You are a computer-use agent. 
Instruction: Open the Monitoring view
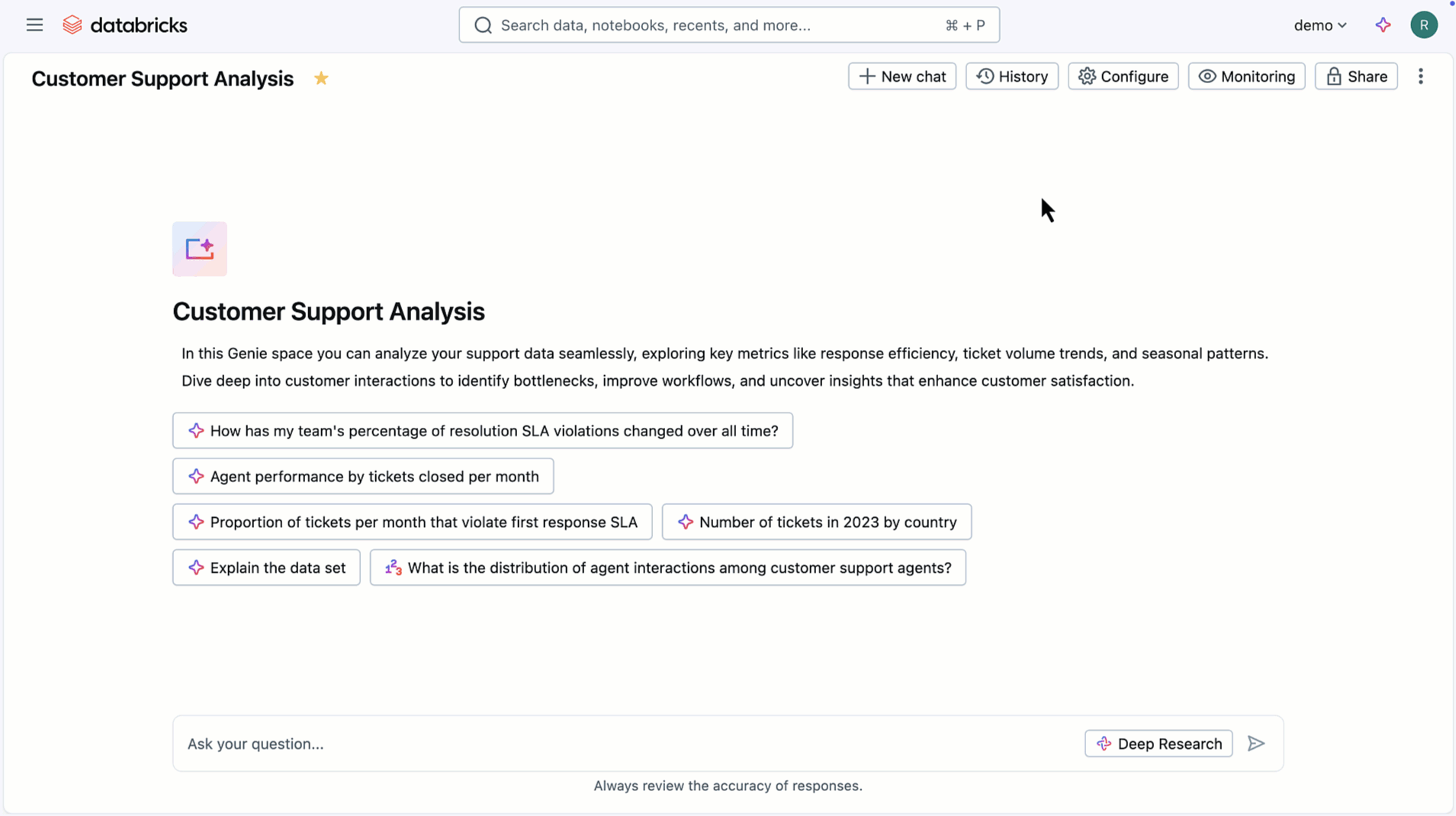click(x=1246, y=76)
